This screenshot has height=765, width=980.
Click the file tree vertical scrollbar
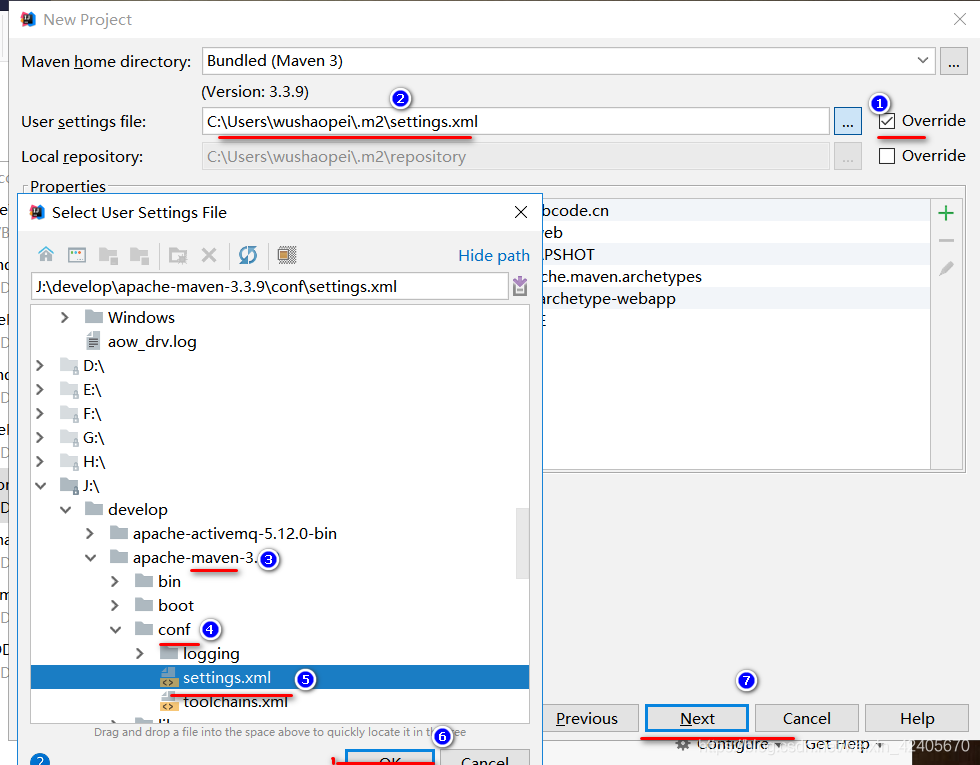[x=522, y=543]
